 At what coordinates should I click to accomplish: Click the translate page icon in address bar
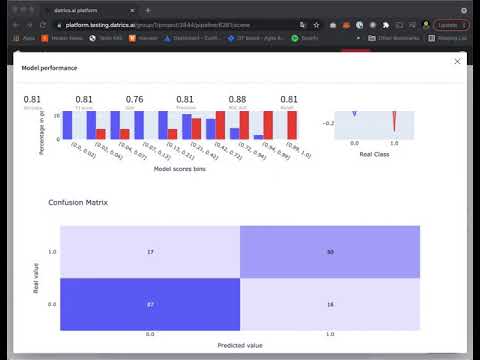click(x=302, y=25)
